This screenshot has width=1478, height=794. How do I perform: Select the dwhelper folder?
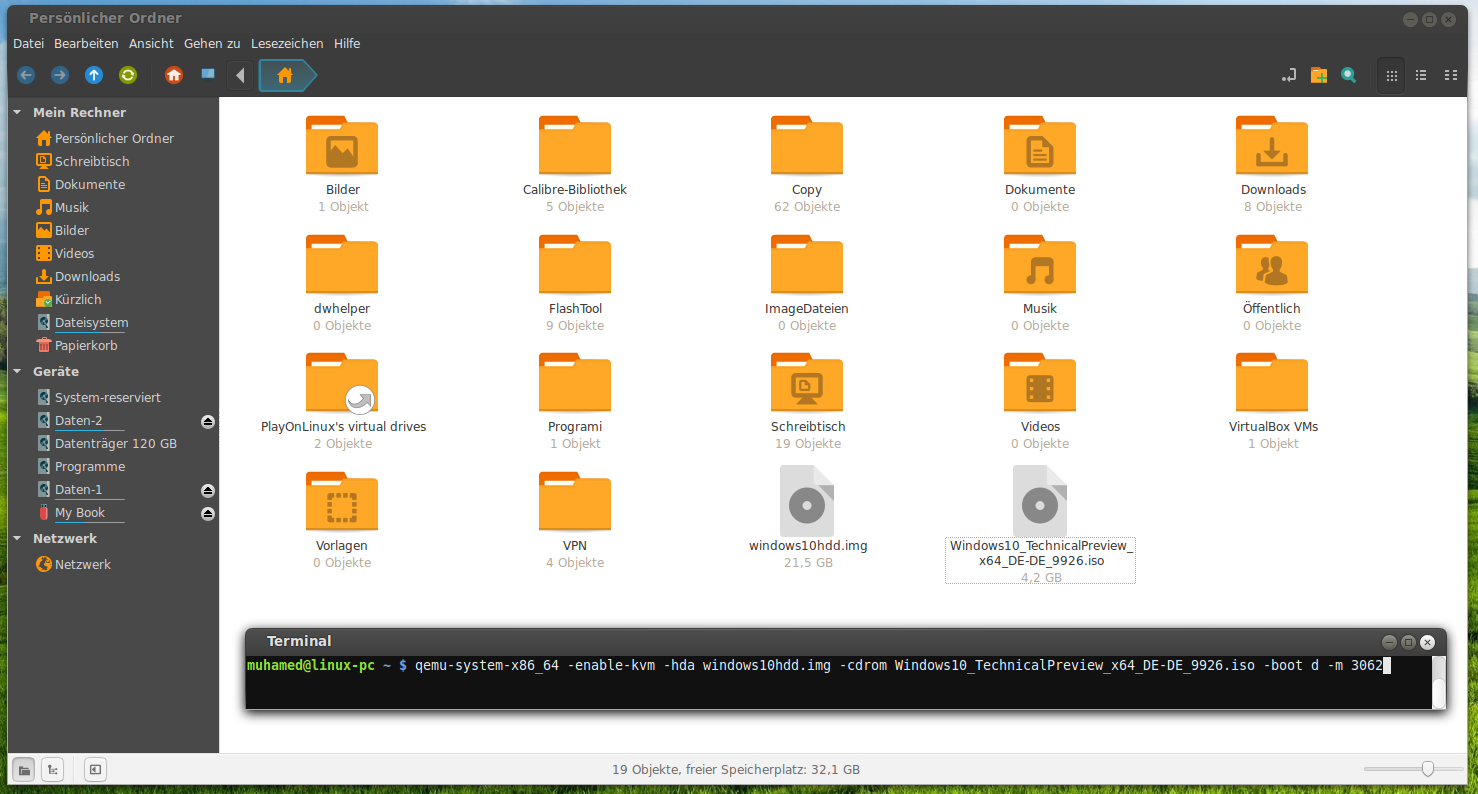[x=342, y=265]
